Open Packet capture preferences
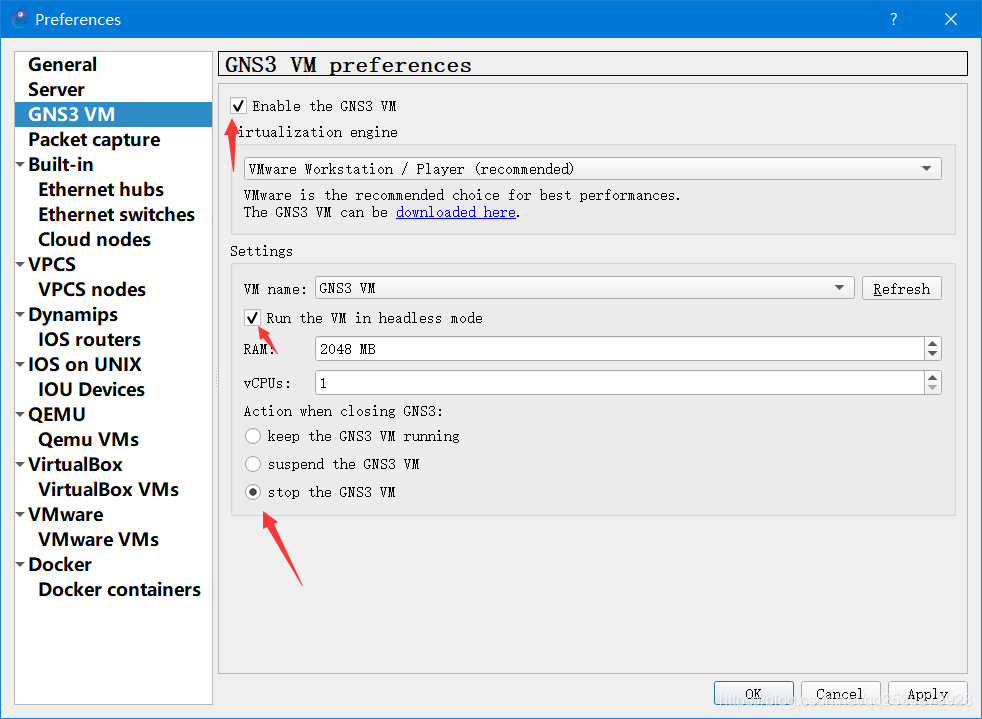982x719 pixels. point(94,140)
